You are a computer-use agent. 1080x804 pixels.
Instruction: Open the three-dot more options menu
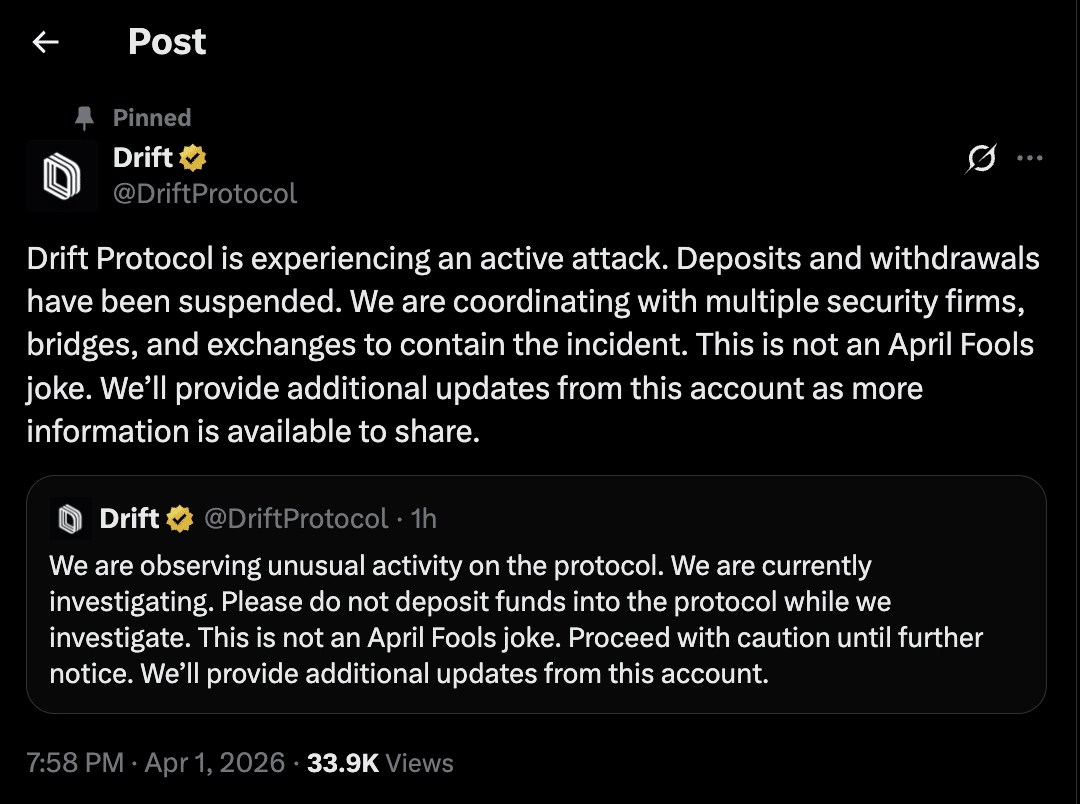tap(1030, 158)
